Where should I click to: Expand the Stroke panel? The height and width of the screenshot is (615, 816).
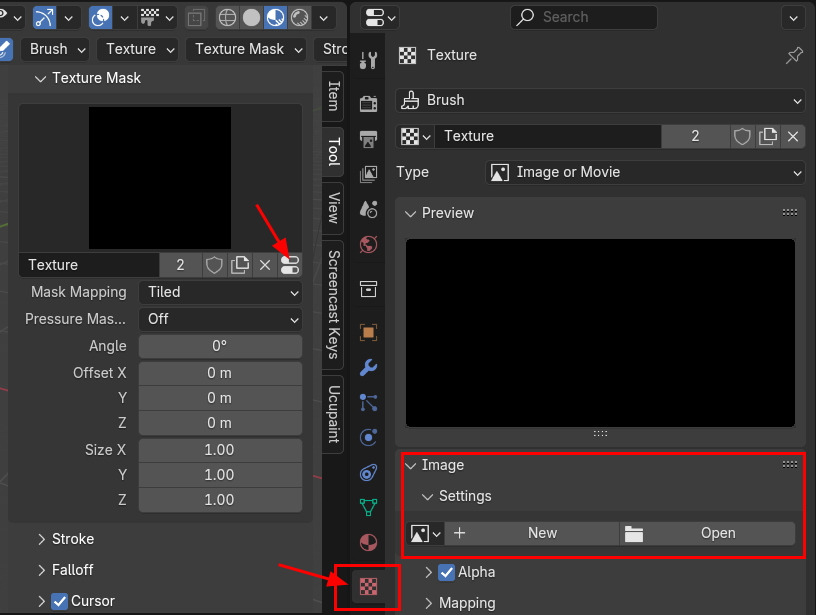(41, 540)
